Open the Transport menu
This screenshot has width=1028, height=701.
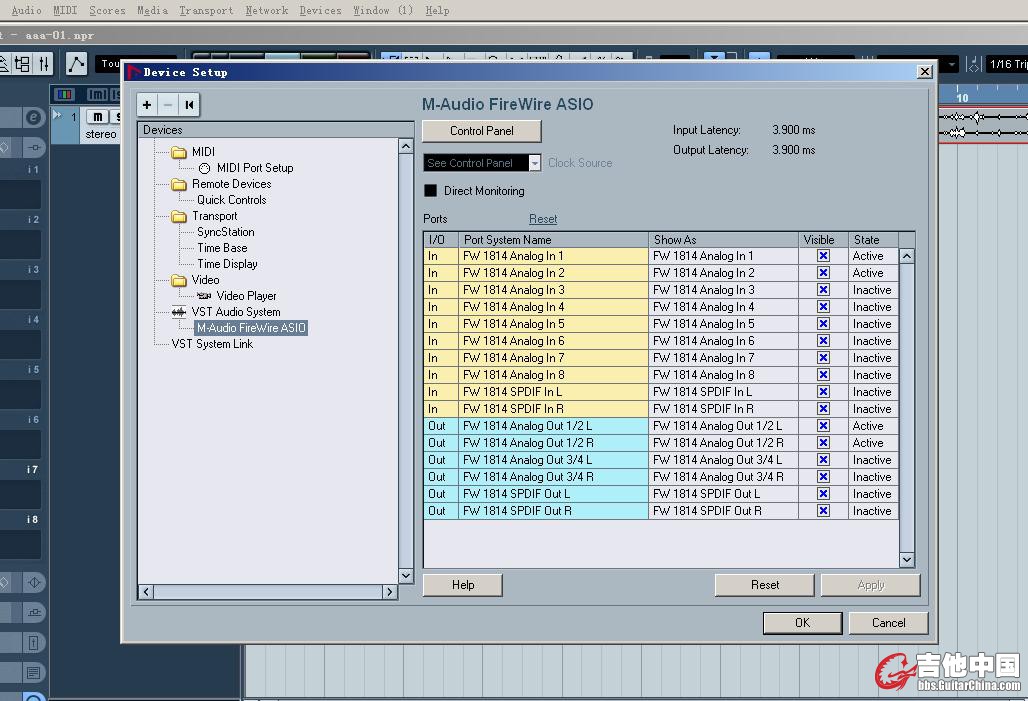point(207,10)
